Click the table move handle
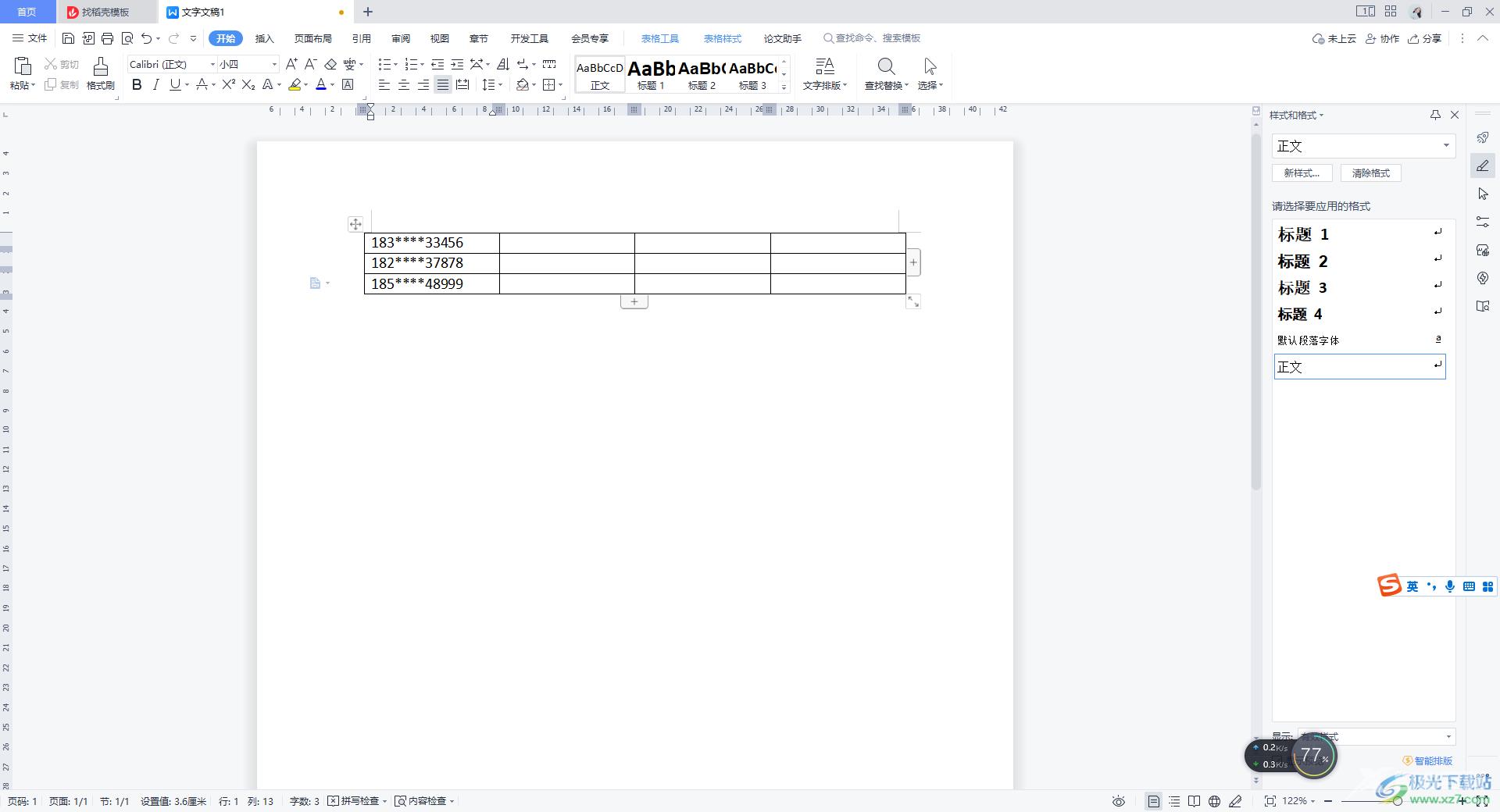Viewport: 1500px width, 812px height. pyautogui.click(x=355, y=224)
